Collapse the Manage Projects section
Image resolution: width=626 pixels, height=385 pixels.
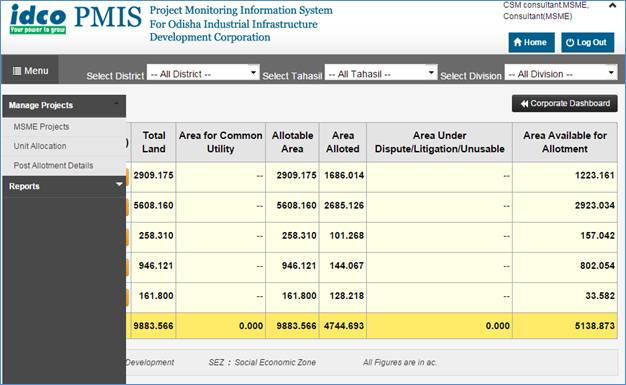point(64,105)
